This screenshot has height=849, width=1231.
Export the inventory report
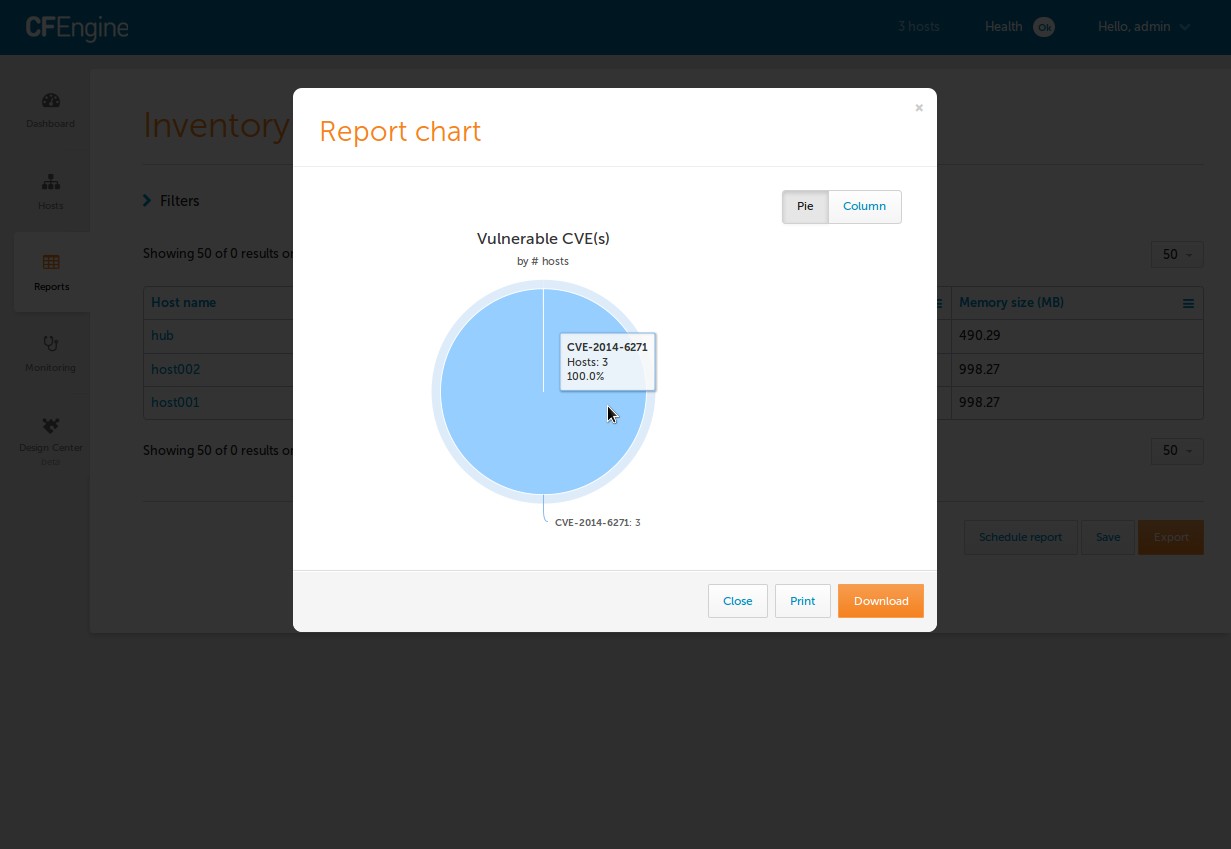tap(1170, 537)
